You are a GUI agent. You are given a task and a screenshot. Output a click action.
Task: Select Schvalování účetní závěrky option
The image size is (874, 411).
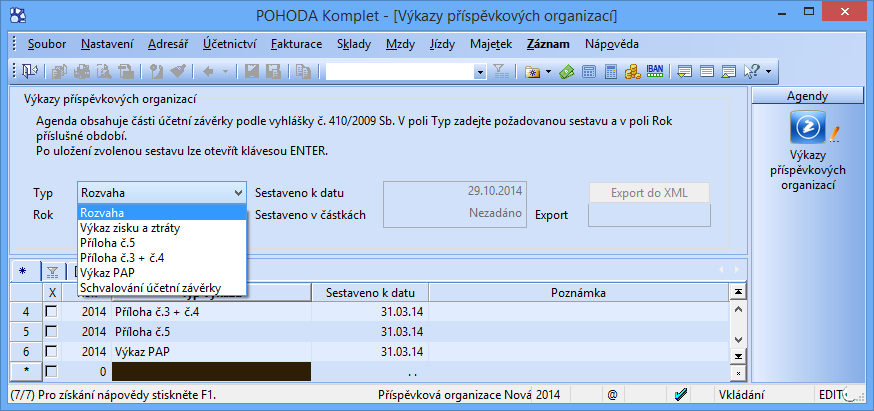pyautogui.click(x=162, y=288)
